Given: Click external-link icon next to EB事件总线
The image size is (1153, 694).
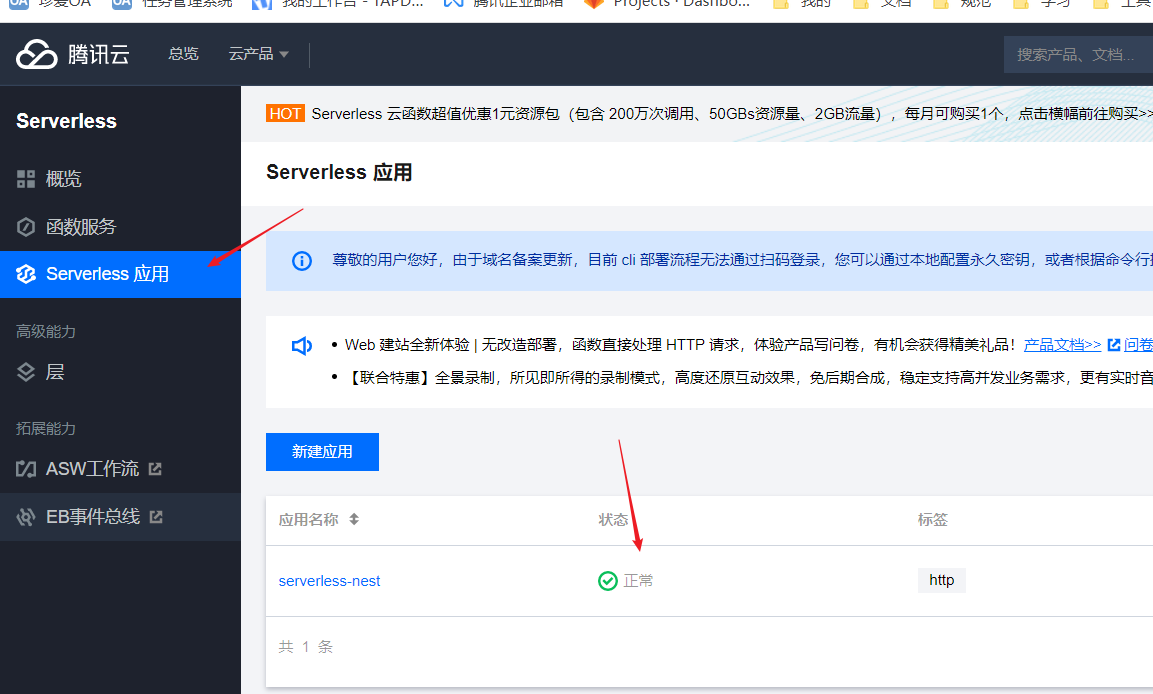Looking at the screenshot, I should tap(156, 517).
